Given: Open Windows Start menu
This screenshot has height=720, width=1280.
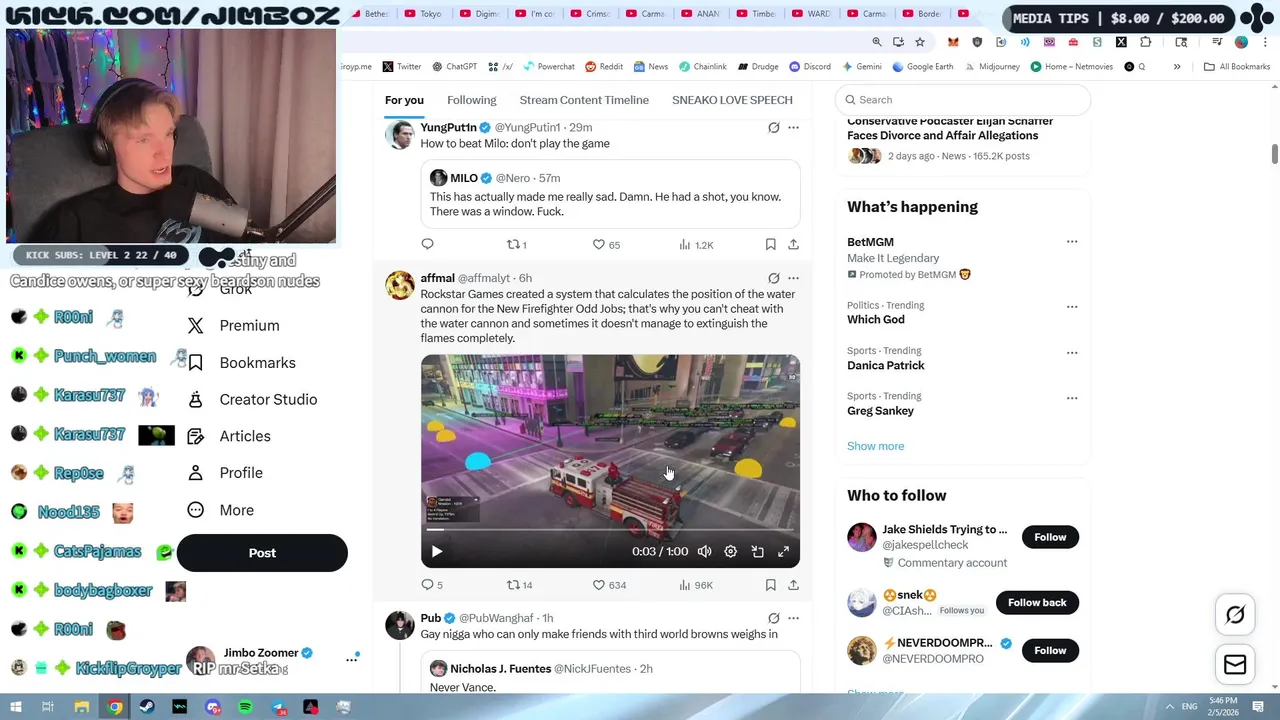Looking at the screenshot, I should pyautogui.click(x=16, y=707).
